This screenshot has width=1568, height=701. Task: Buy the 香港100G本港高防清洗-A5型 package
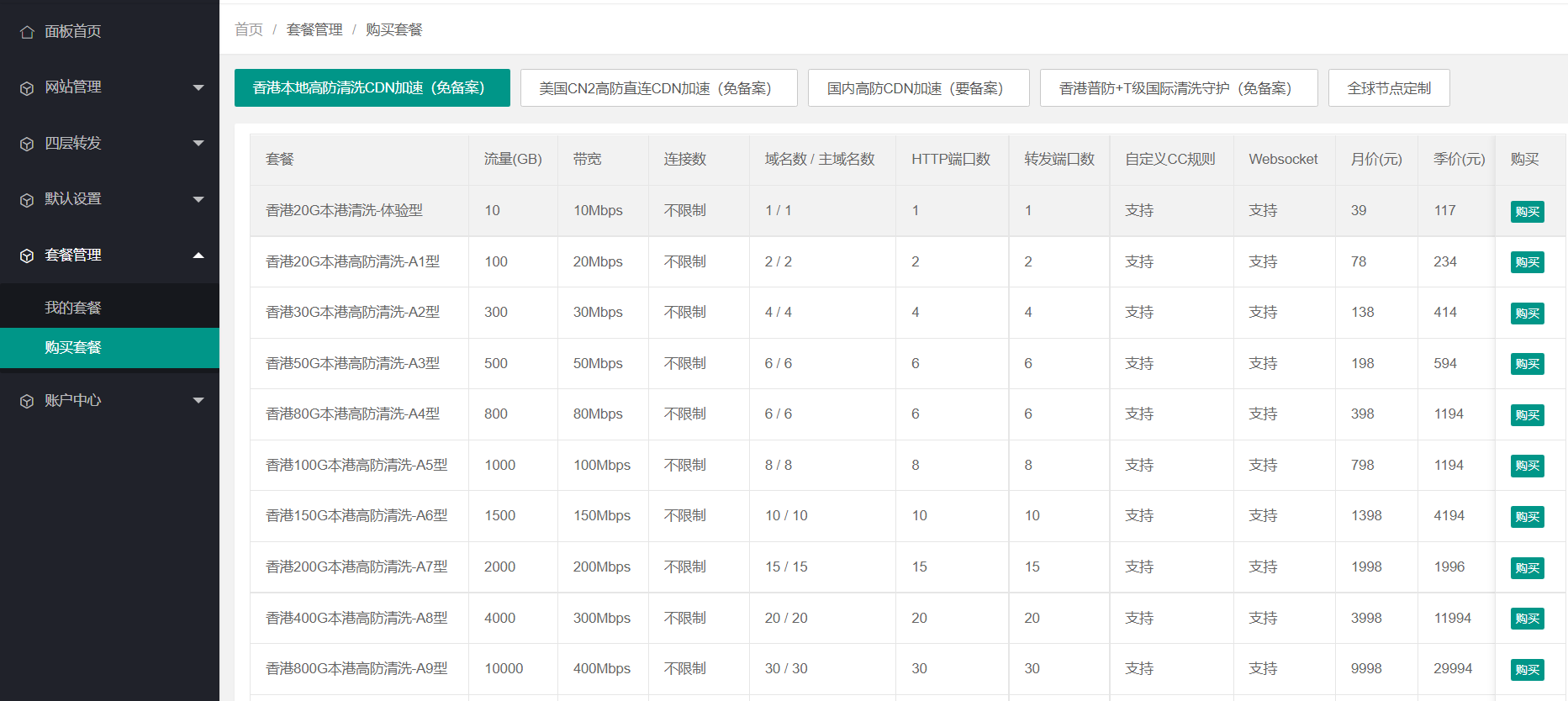click(1527, 466)
